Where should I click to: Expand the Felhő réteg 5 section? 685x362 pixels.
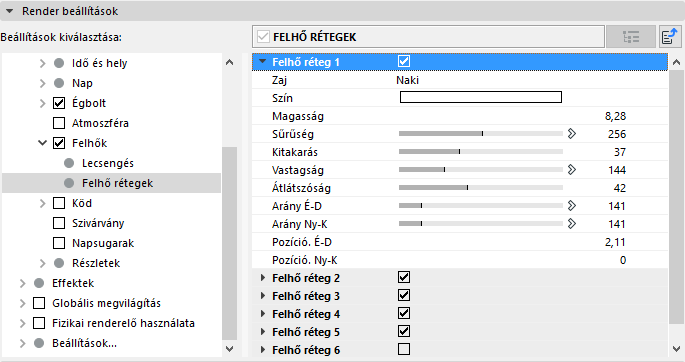[263, 332]
